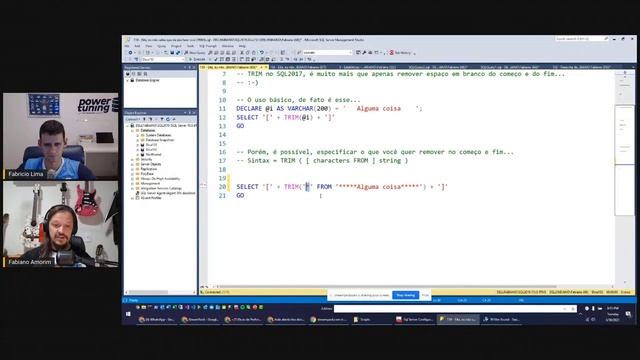The image size is (640, 360).
Task: Click the Cut icon in main toolbar
Action: point(242,53)
